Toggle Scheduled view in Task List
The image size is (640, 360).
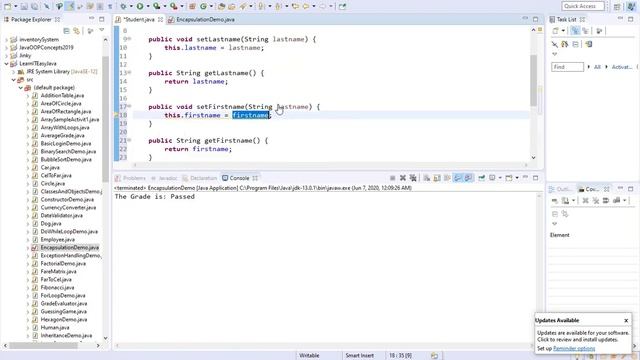point(585,31)
